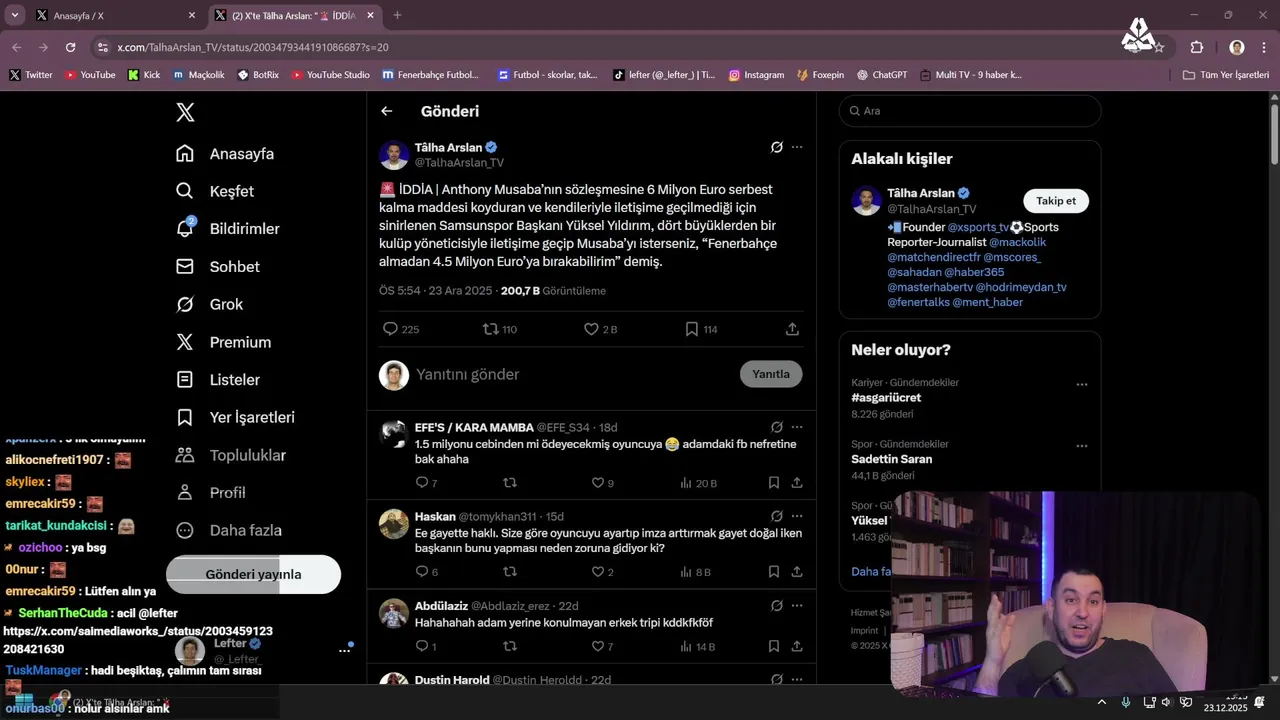Open Yer İşaretleri bookmarks
Image resolution: width=1280 pixels, height=720 pixels.
[x=235, y=417]
